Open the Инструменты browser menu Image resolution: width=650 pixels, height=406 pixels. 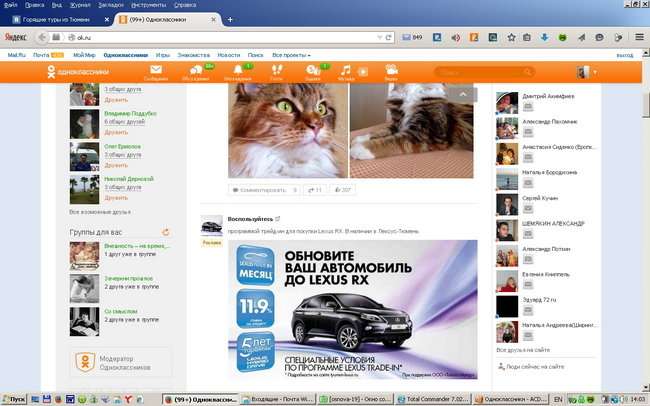[148, 5]
